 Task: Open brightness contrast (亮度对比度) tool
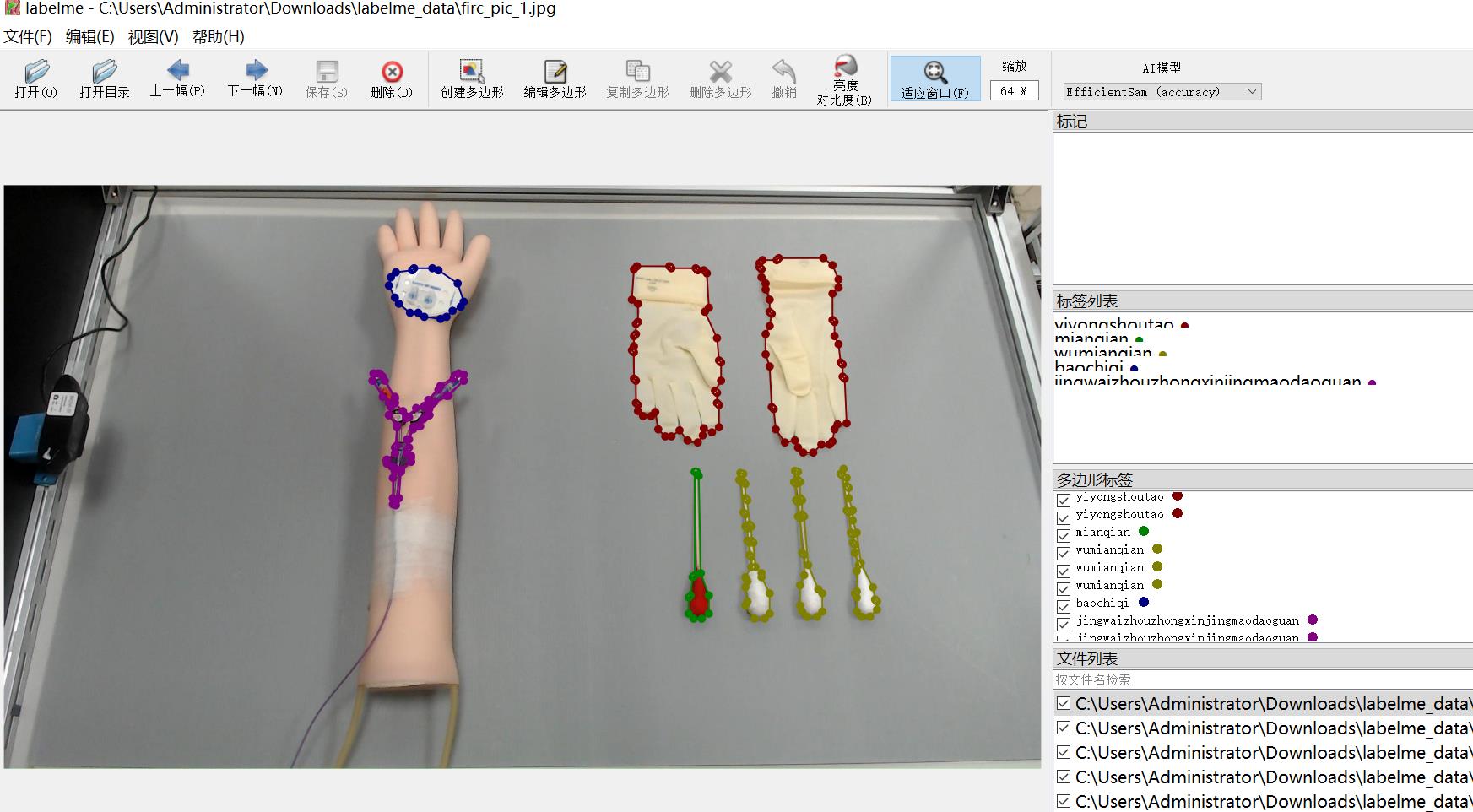click(844, 79)
